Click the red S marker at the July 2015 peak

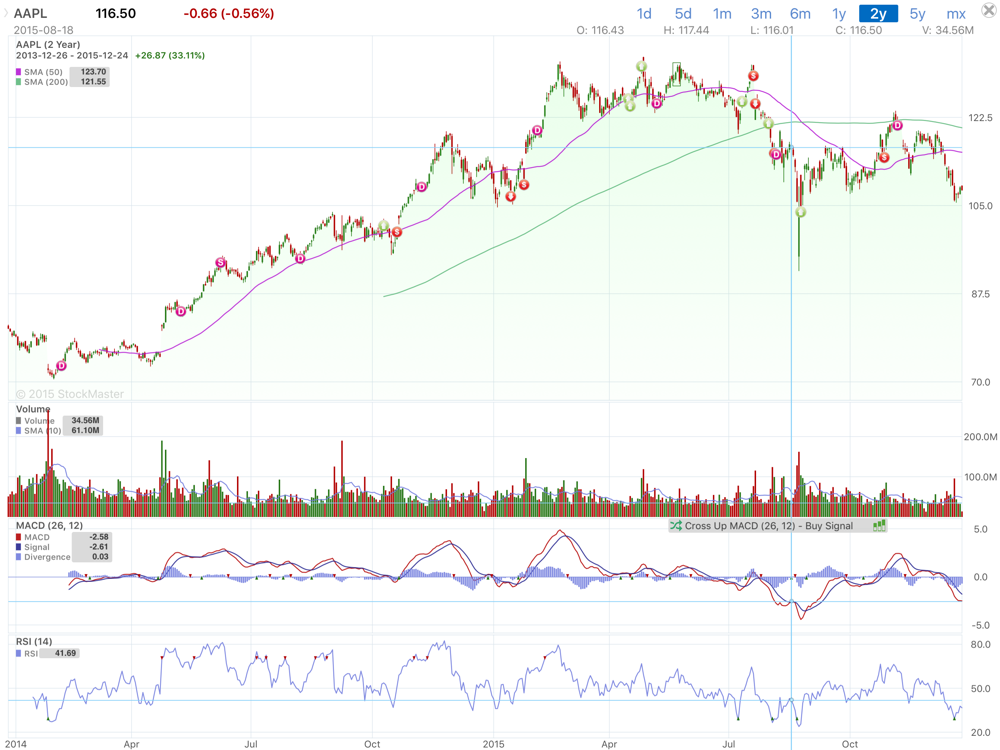point(753,76)
